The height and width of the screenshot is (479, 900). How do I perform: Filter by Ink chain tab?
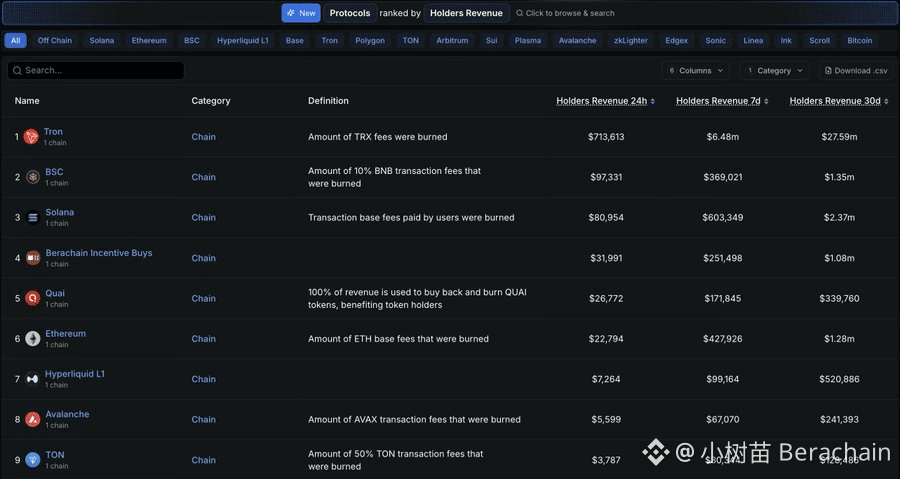pyautogui.click(x=786, y=40)
